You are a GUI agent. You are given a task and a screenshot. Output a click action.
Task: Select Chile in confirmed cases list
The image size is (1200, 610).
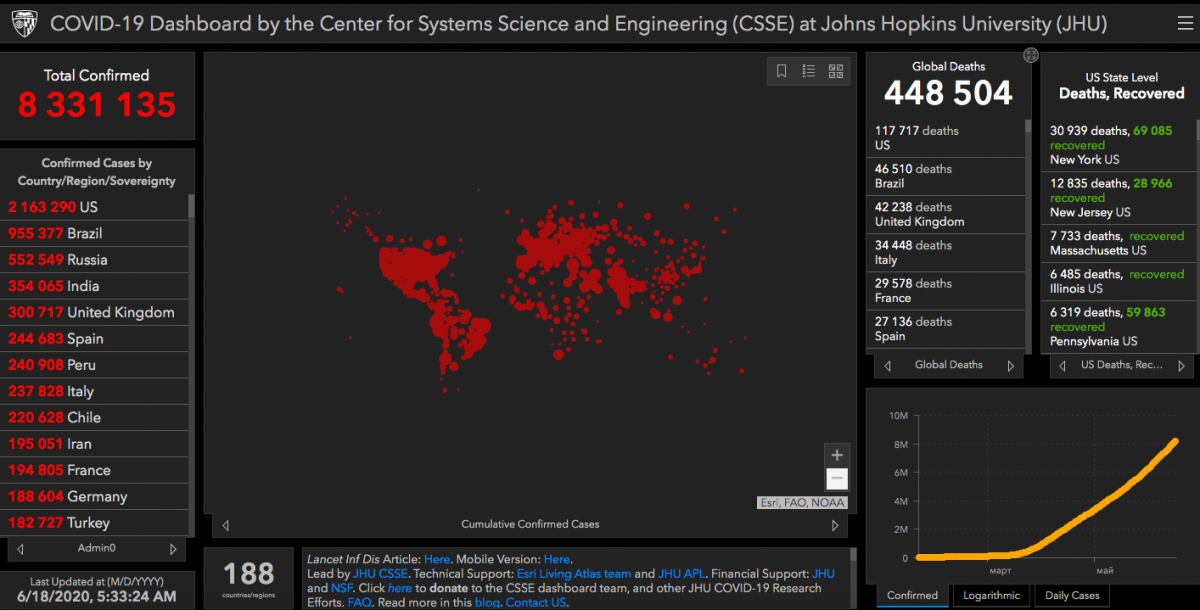94,417
